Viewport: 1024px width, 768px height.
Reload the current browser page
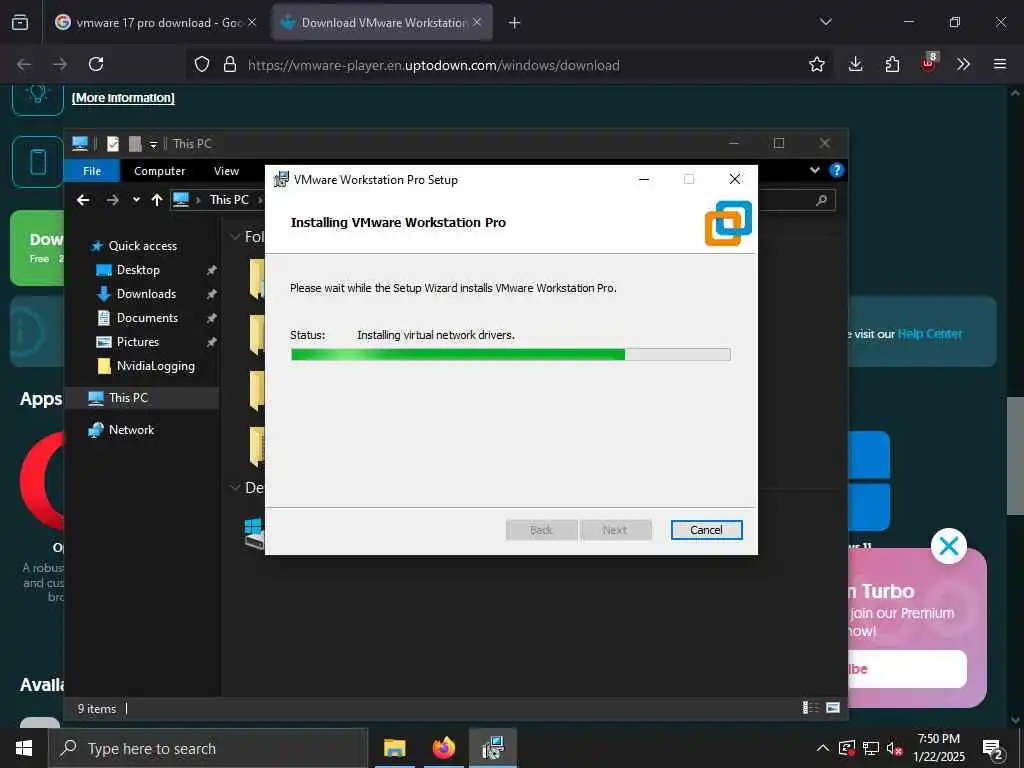pos(96,64)
